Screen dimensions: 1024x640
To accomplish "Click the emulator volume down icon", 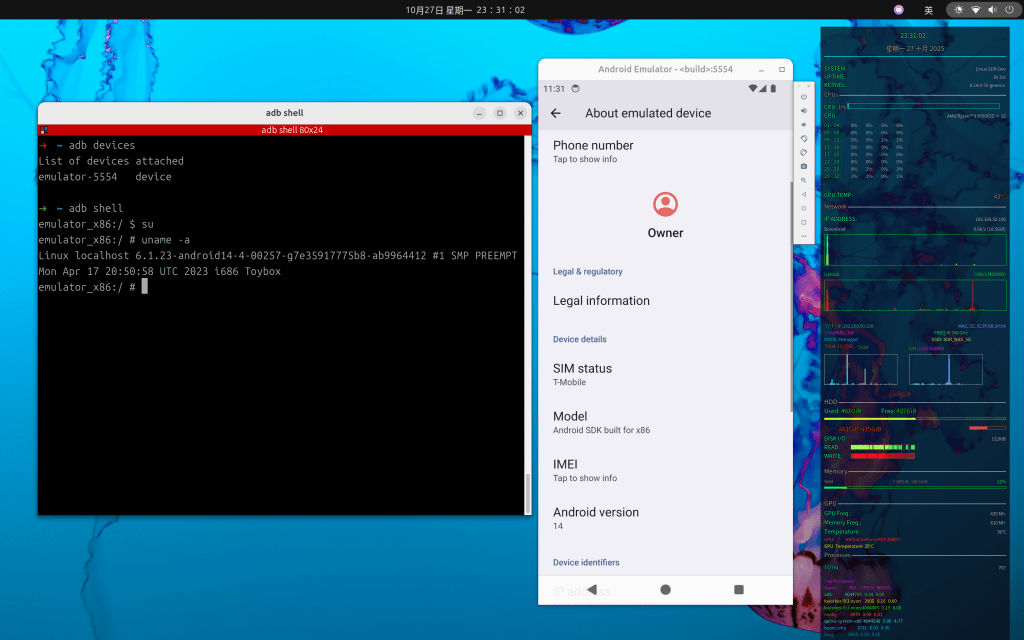I will click(804, 125).
